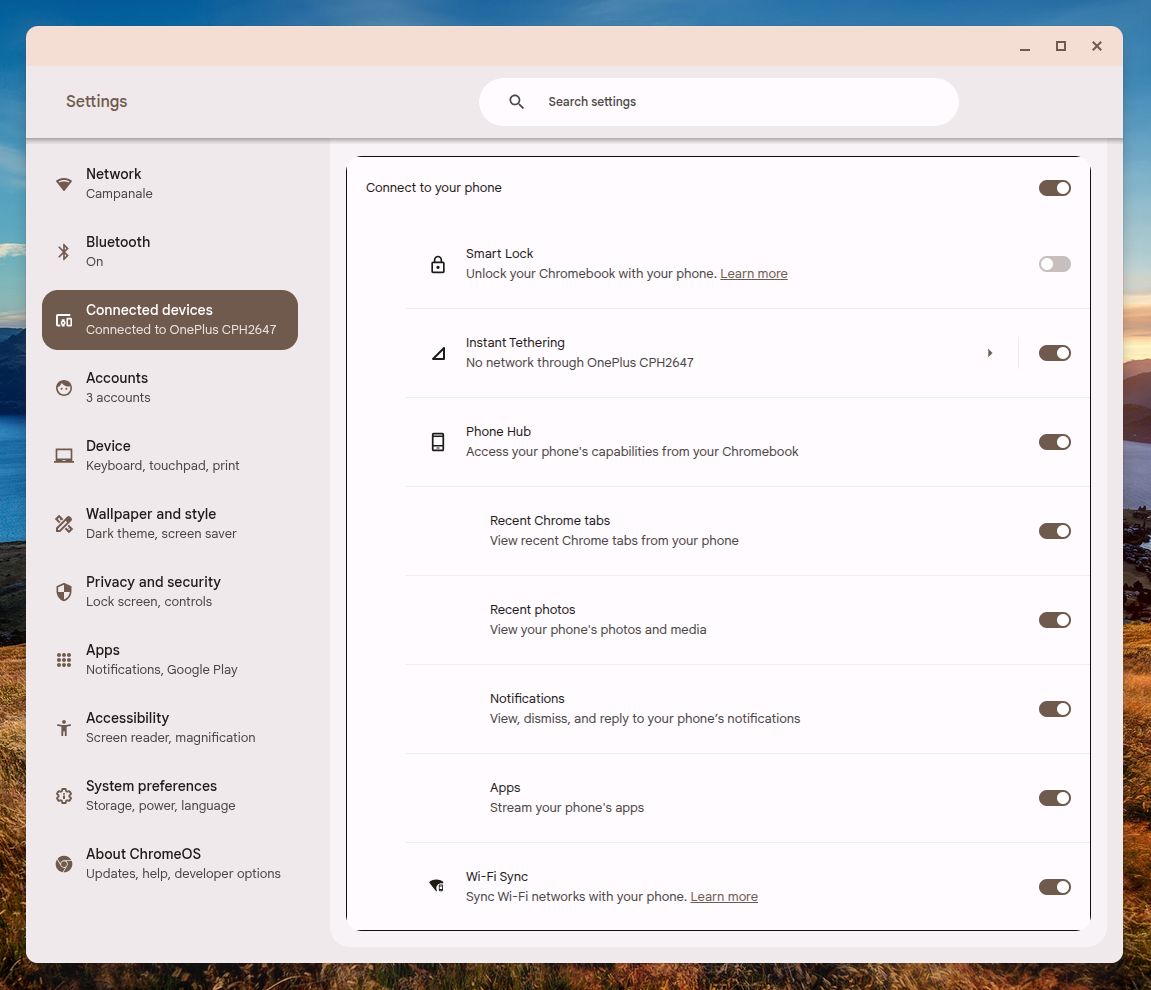
Task: Open Bluetooth settings via sidebar icon
Action: (x=63, y=251)
